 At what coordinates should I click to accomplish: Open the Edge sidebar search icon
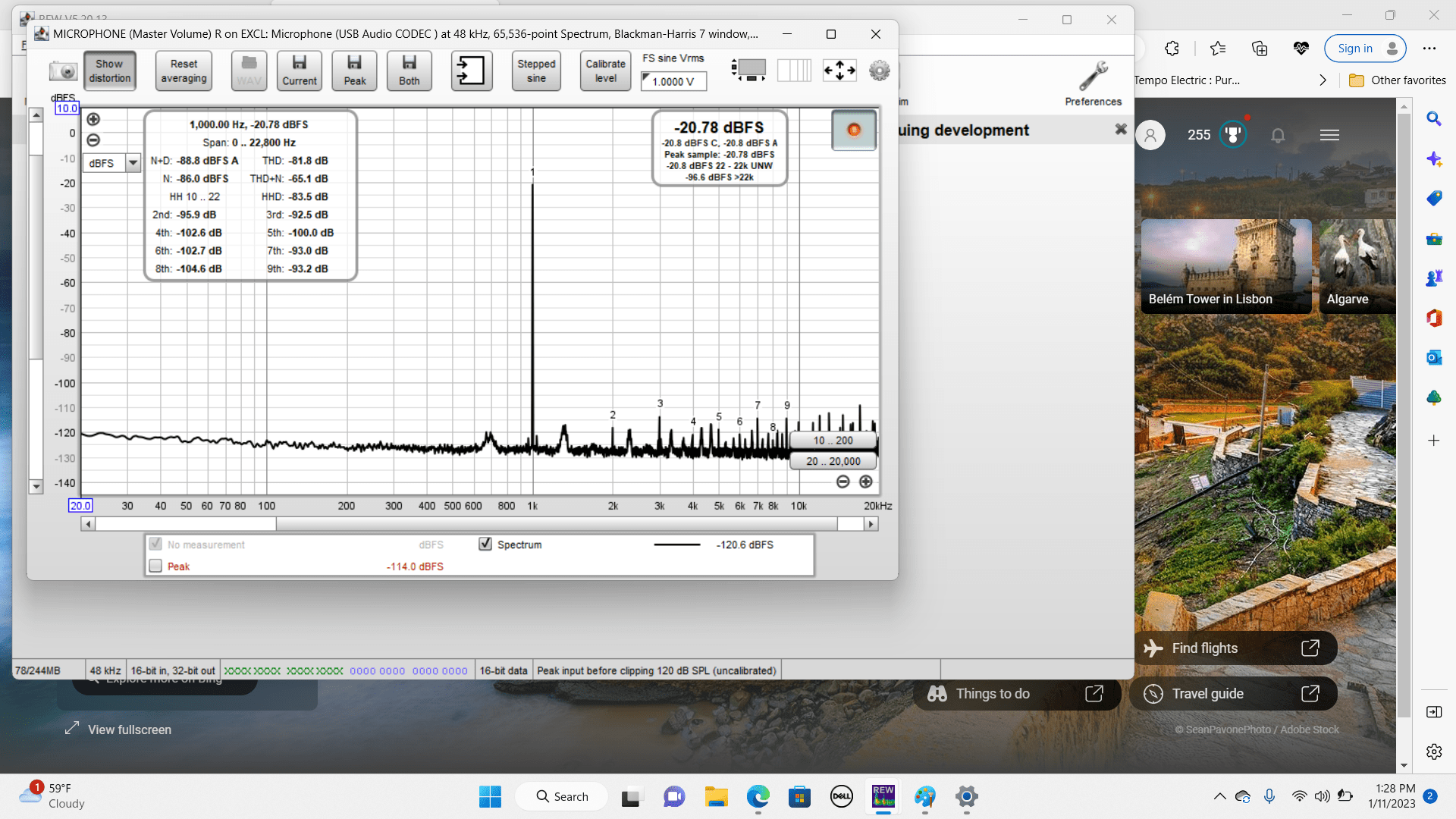tap(1433, 119)
